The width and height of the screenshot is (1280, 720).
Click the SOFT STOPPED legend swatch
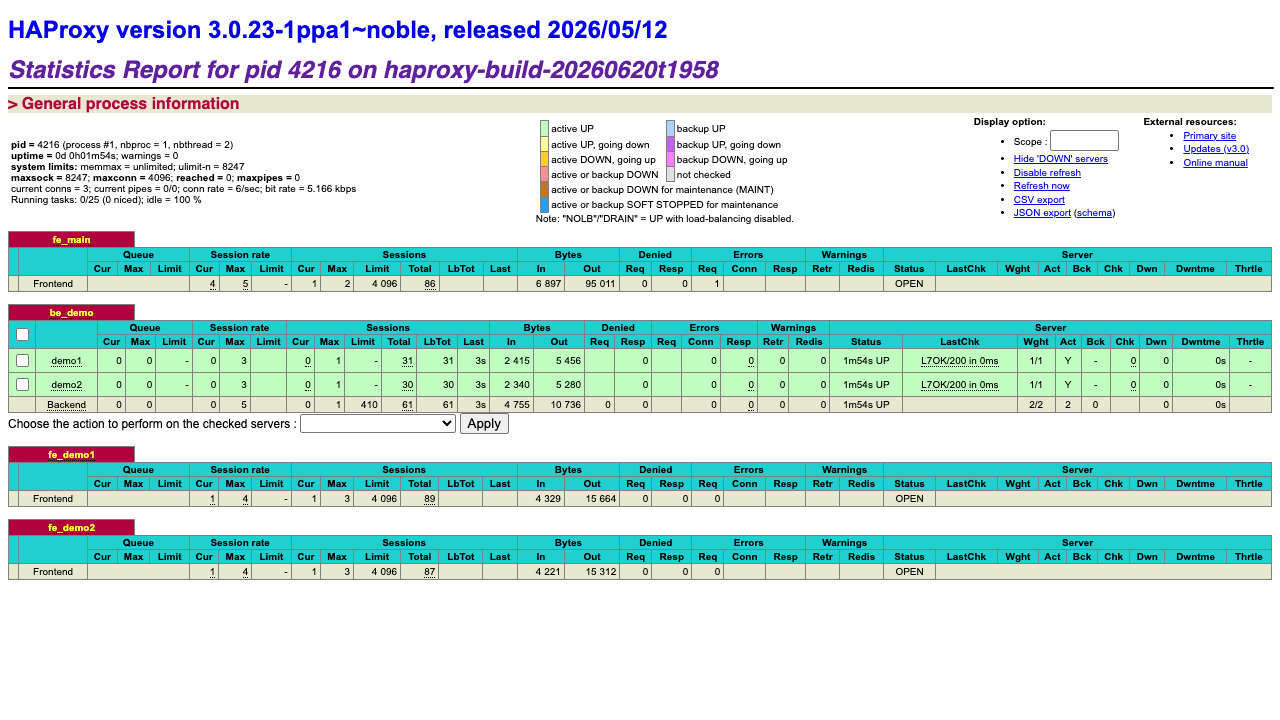pos(545,204)
